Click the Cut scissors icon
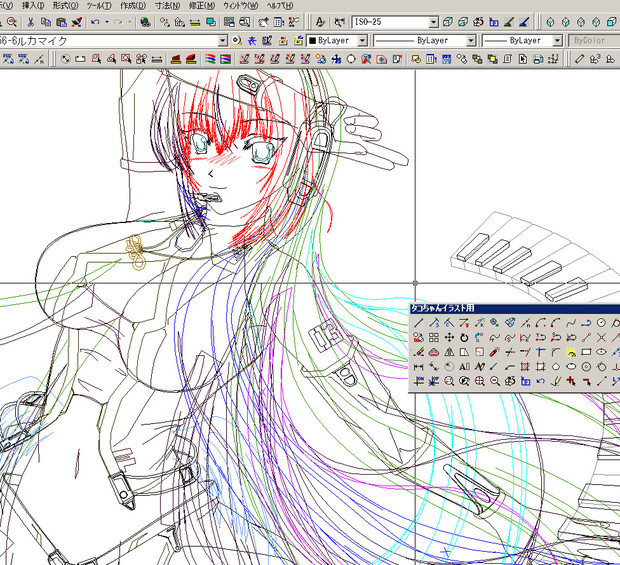620x565 pixels. click(31, 22)
